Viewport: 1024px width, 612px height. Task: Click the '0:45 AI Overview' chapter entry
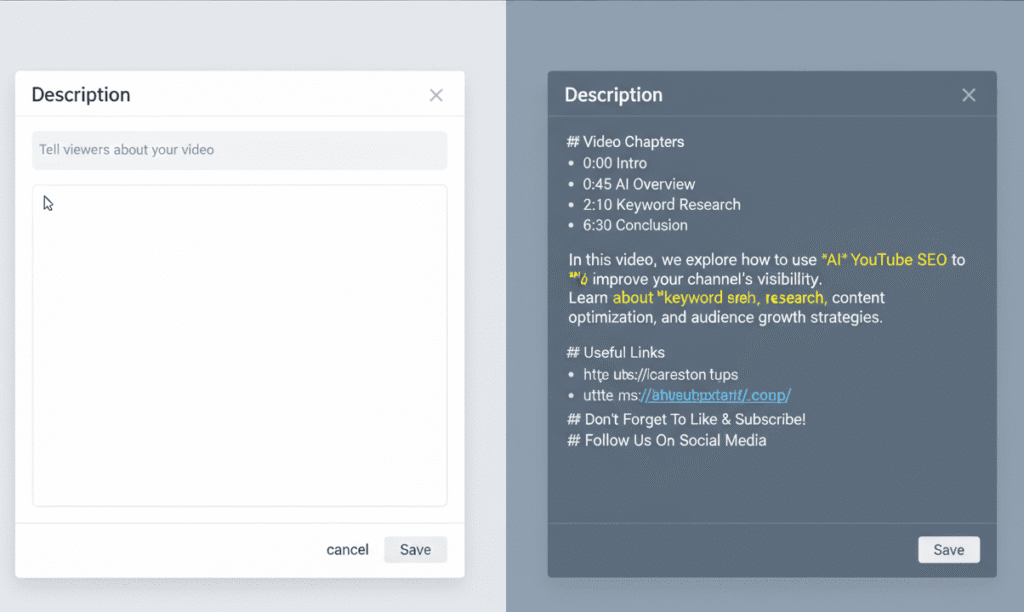pos(638,184)
